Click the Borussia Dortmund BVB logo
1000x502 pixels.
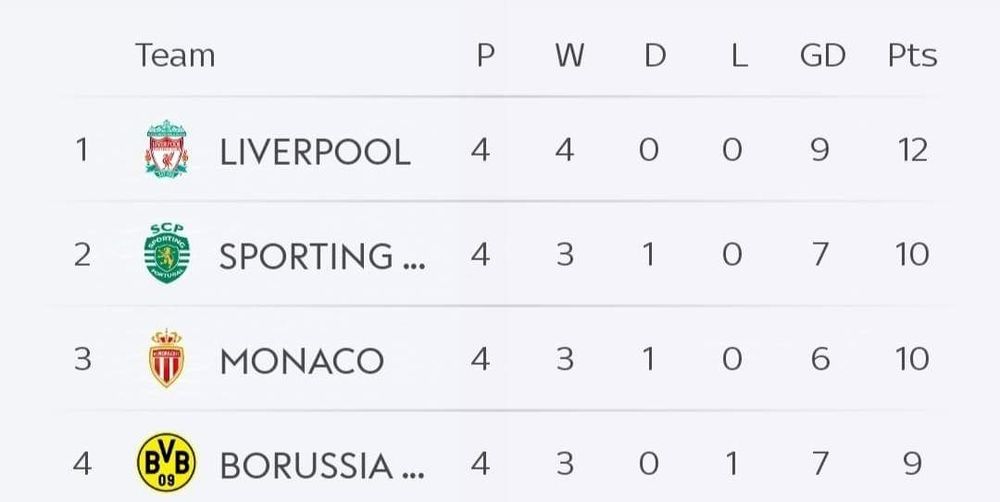click(166, 463)
